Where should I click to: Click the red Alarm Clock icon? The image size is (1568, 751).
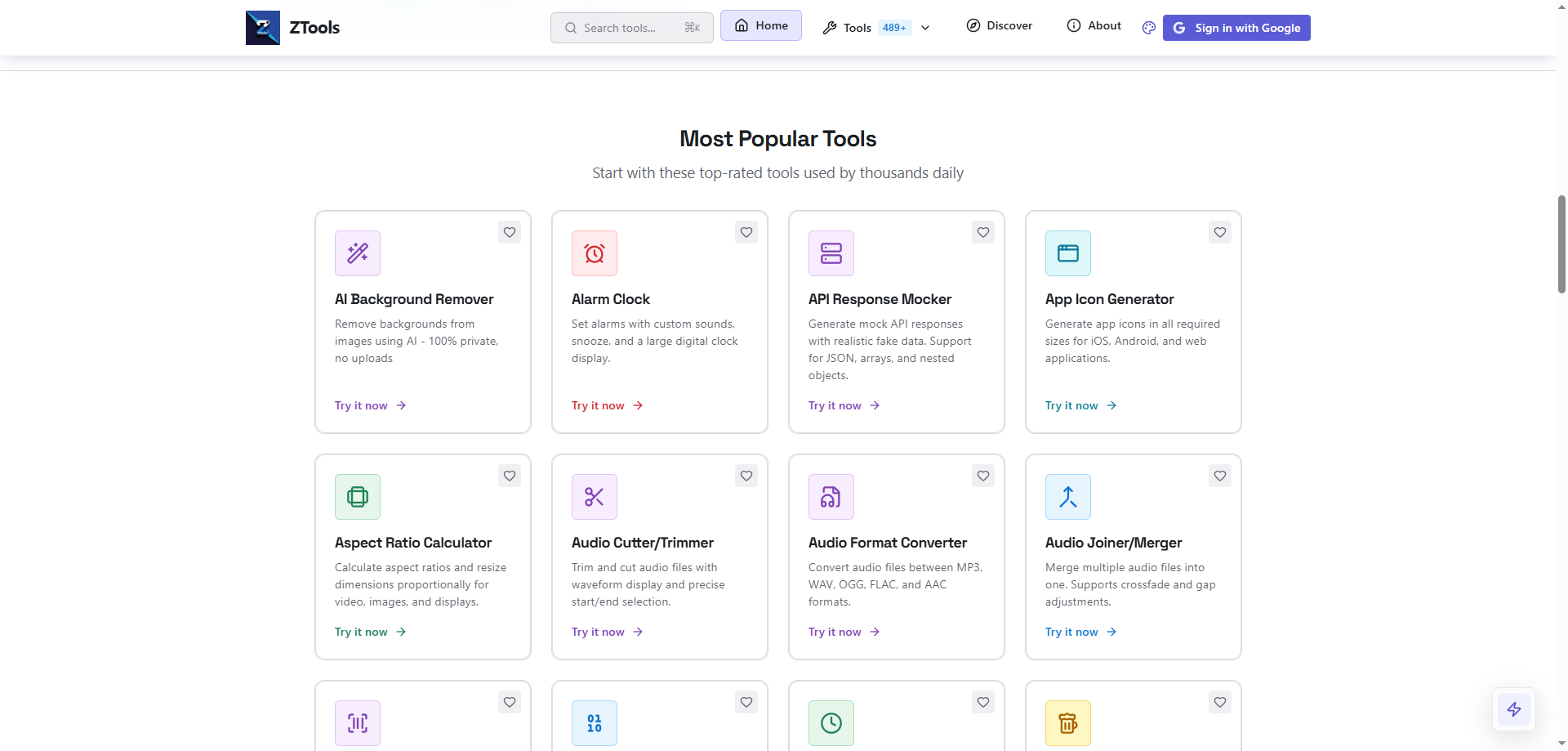click(594, 253)
